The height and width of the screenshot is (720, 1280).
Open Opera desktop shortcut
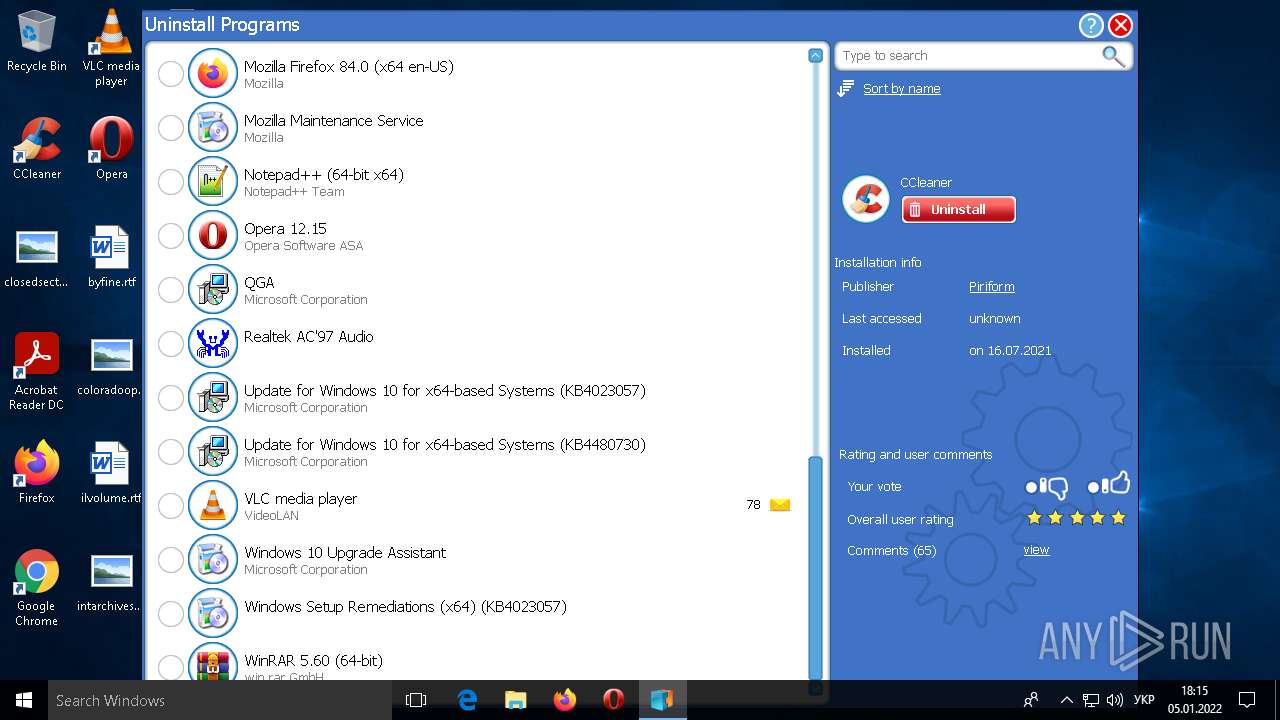coord(111,149)
